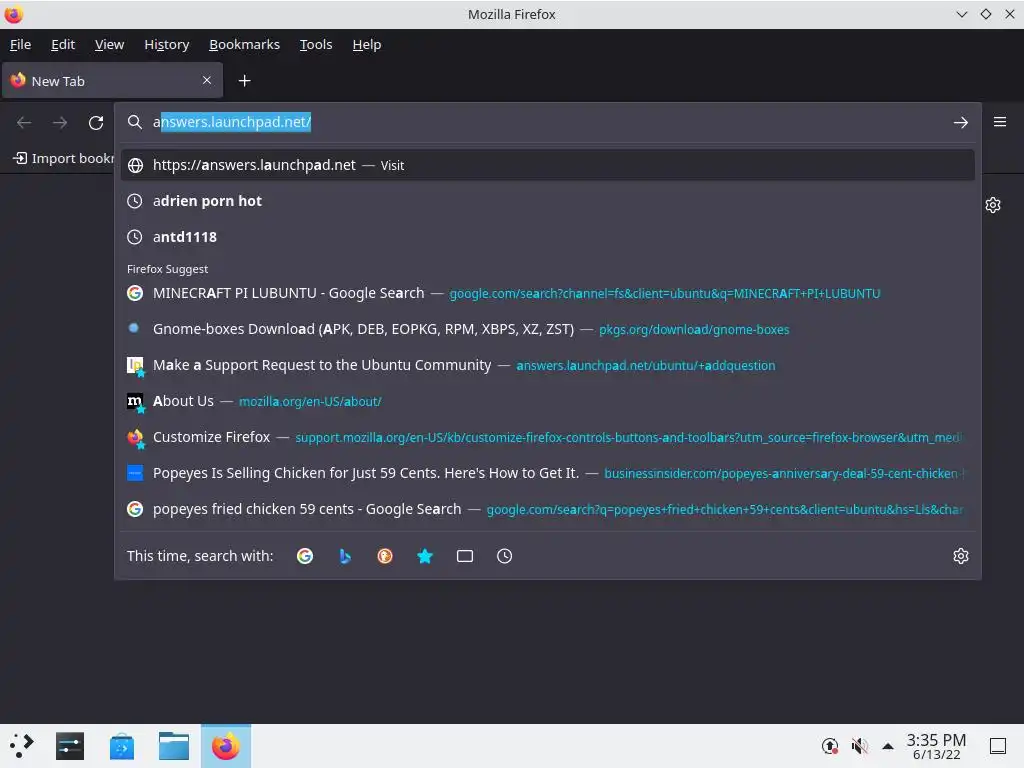Open MINECRAFT PI LUBUNTU Google Search result
The width and height of the screenshot is (1024, 768).
[x=547, y=293]
